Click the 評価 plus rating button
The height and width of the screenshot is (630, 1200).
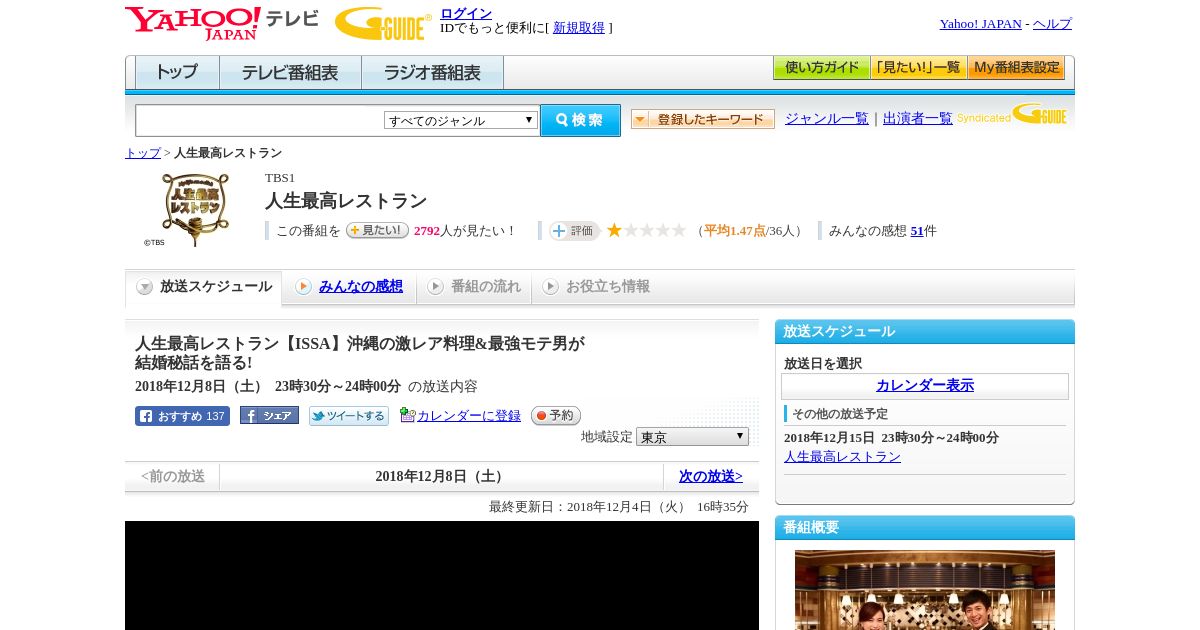point(574,231)
